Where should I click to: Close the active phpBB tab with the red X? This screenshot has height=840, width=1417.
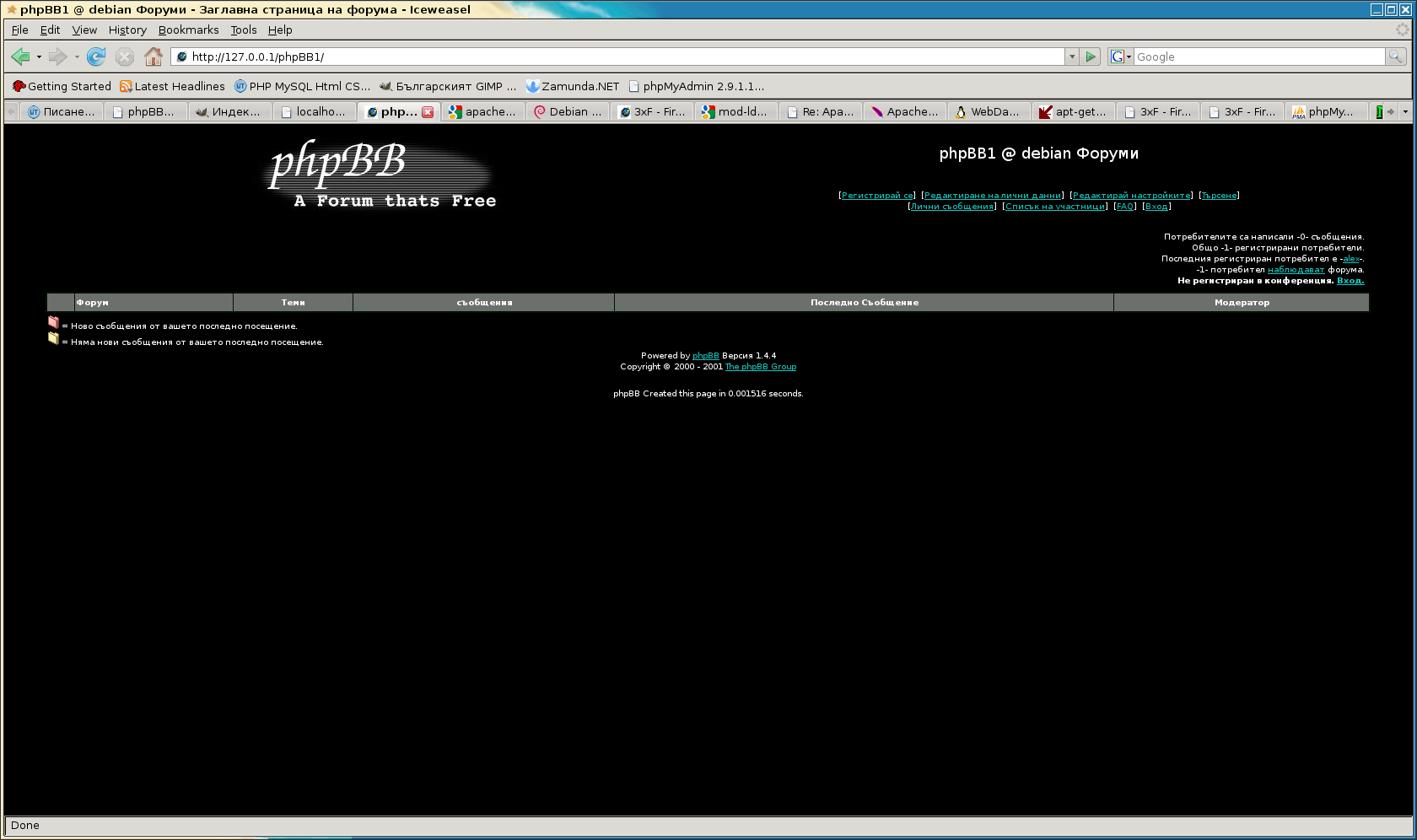point(428,111)
